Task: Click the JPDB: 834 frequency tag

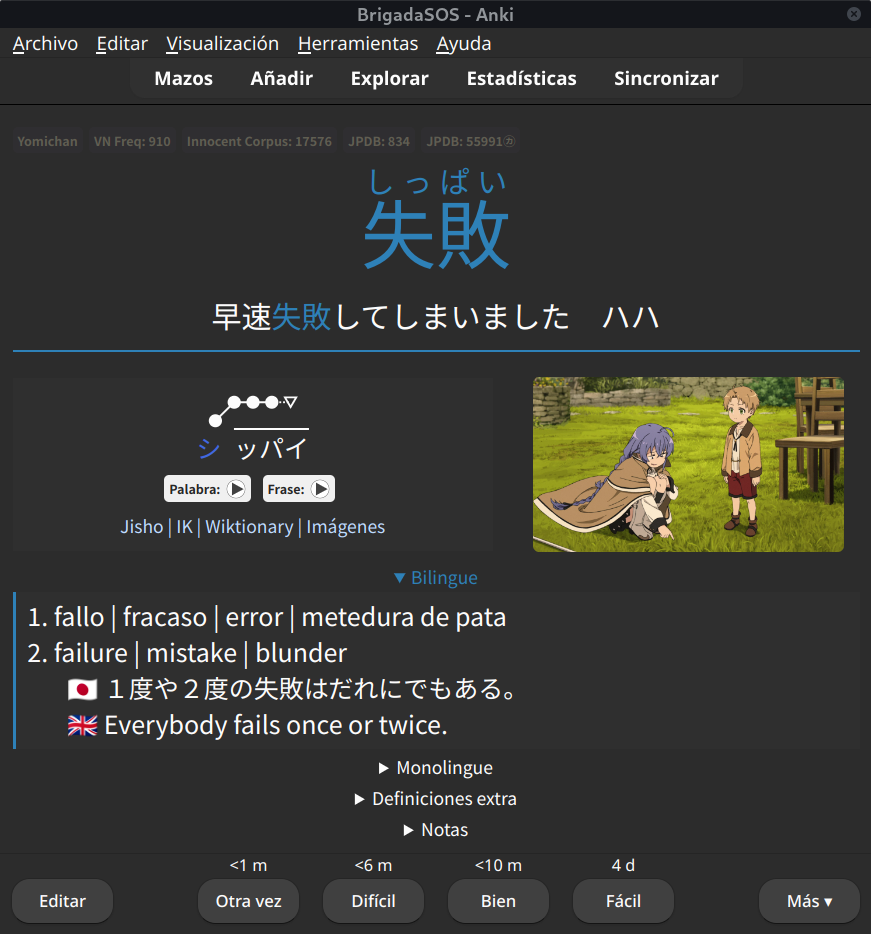Action: point(379,141)
